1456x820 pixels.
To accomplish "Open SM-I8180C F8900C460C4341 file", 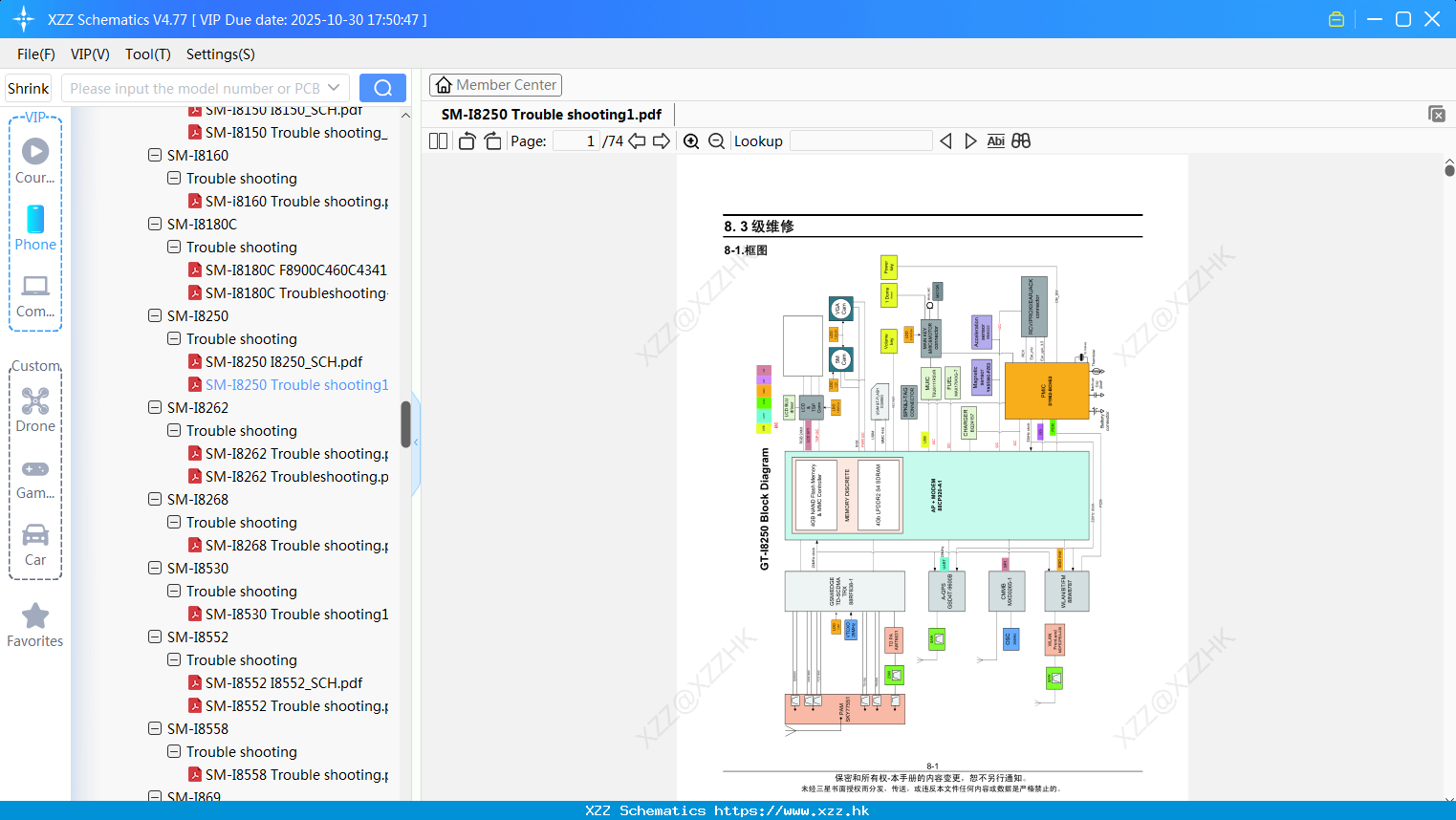I will (x=296, y=270).
